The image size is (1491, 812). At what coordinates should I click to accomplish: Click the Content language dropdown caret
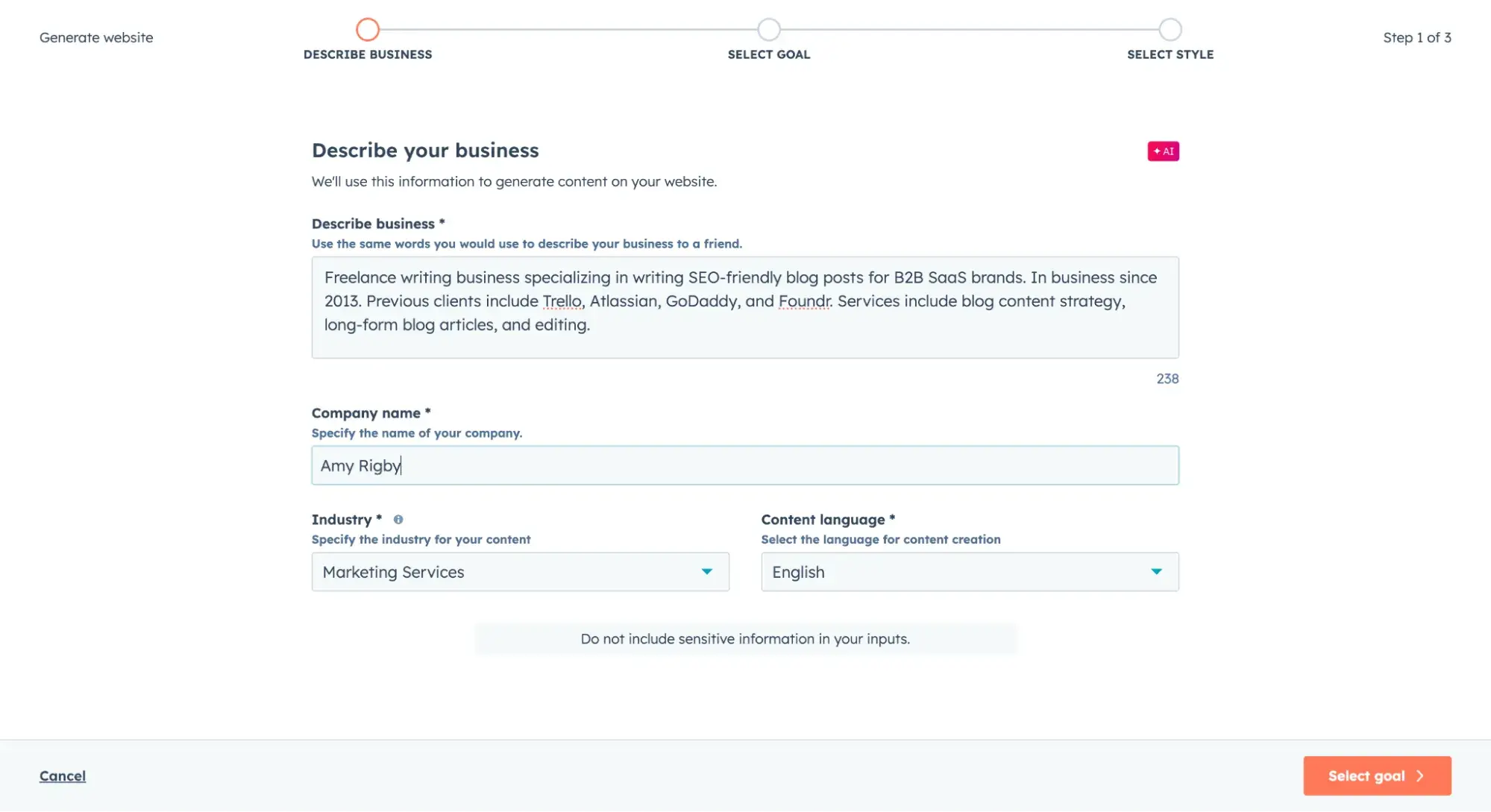click(1156, 572)
